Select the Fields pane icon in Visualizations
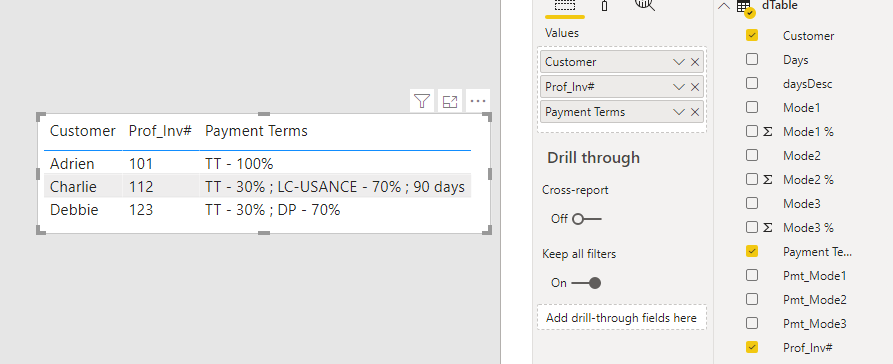 point(564,5)
